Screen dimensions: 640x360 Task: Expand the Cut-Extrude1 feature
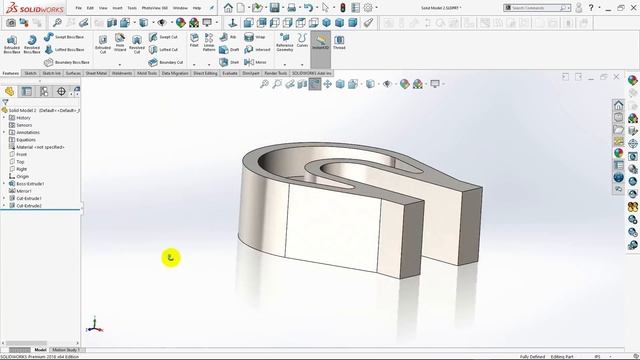click(x=4, y=198)
